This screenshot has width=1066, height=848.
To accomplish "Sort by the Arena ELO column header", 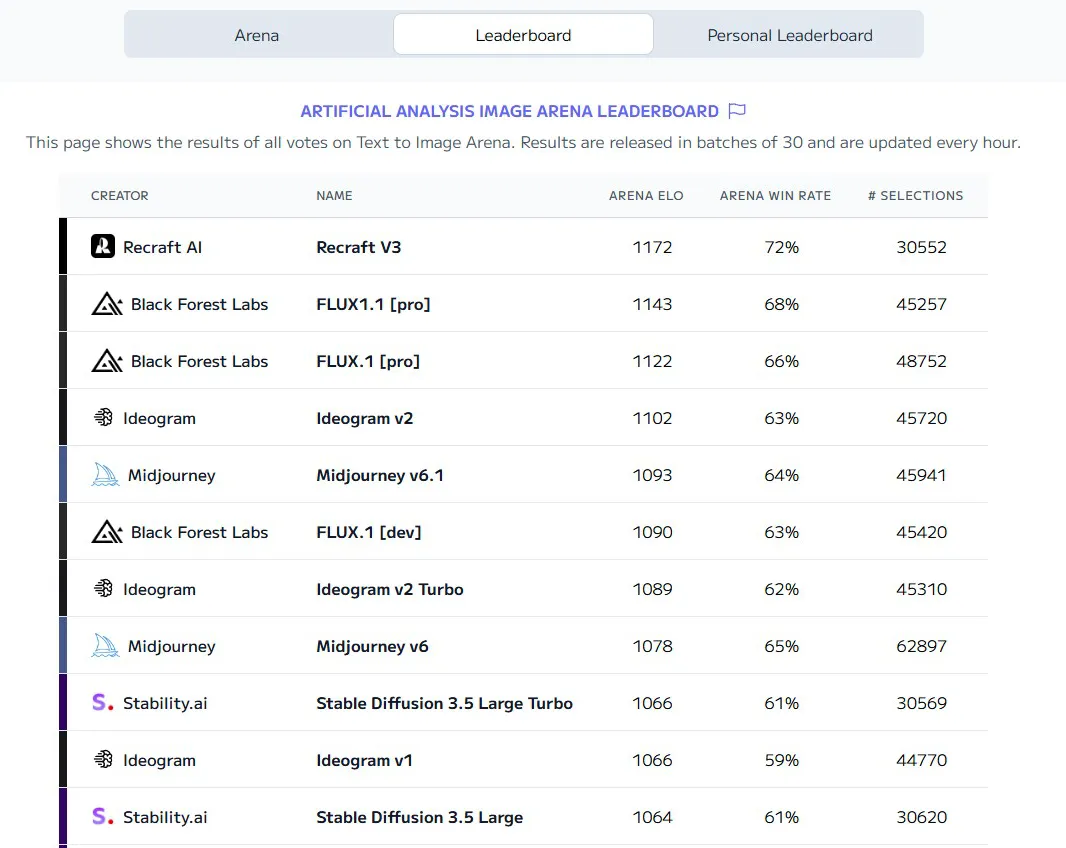I will 646,196.
